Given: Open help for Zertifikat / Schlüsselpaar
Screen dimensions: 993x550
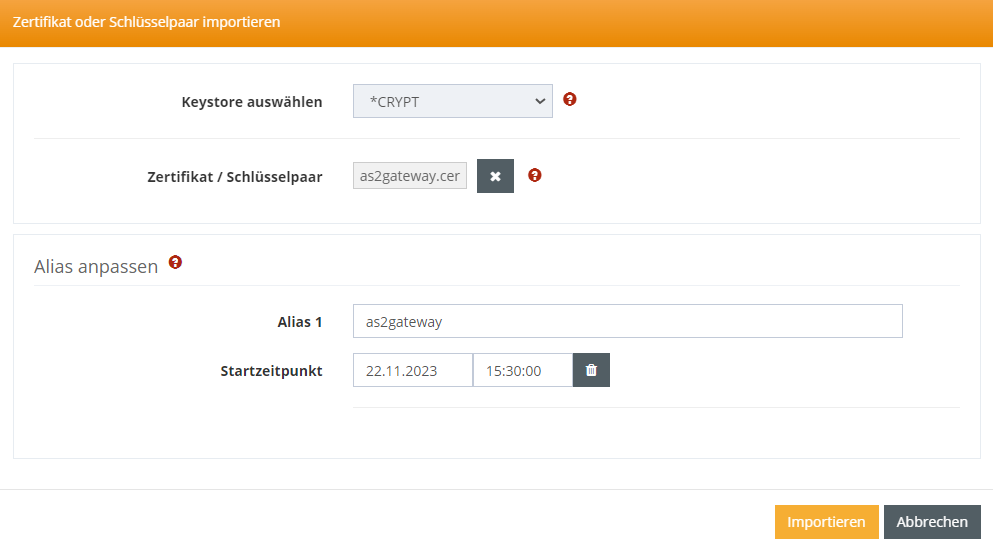Looking at the screenshot, I should click(535, 176).
